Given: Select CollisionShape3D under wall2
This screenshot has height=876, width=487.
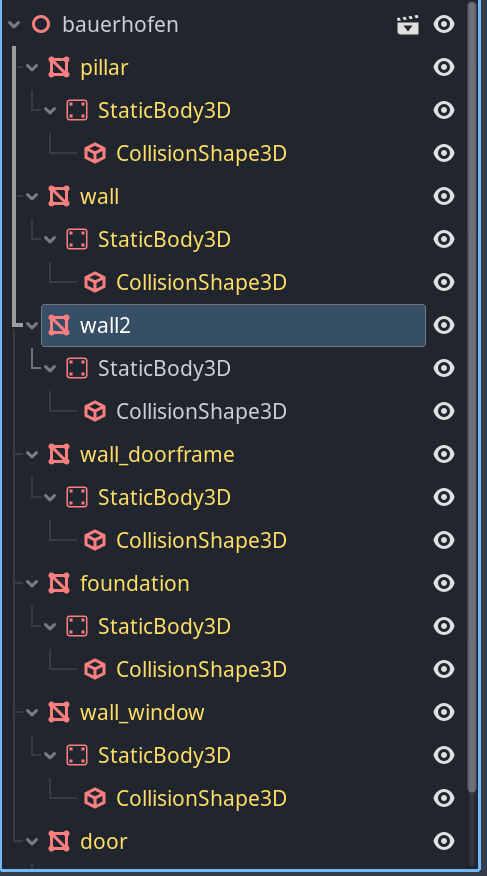Looking at the screenshot, I should (201, 411).
